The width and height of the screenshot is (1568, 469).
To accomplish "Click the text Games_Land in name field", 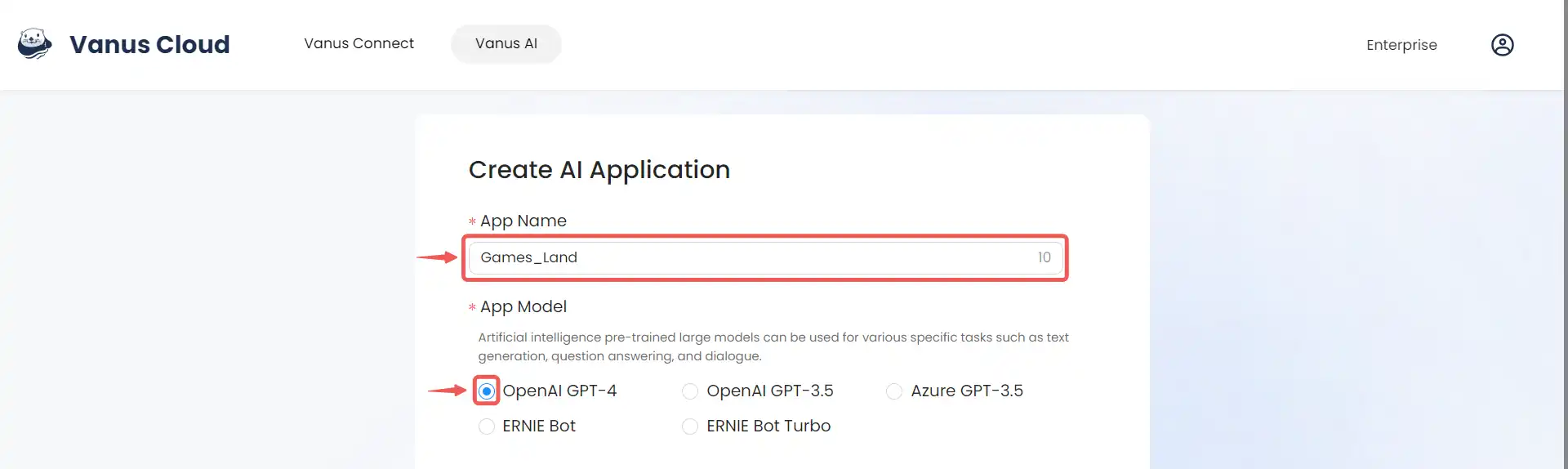I will coord(528,257).
